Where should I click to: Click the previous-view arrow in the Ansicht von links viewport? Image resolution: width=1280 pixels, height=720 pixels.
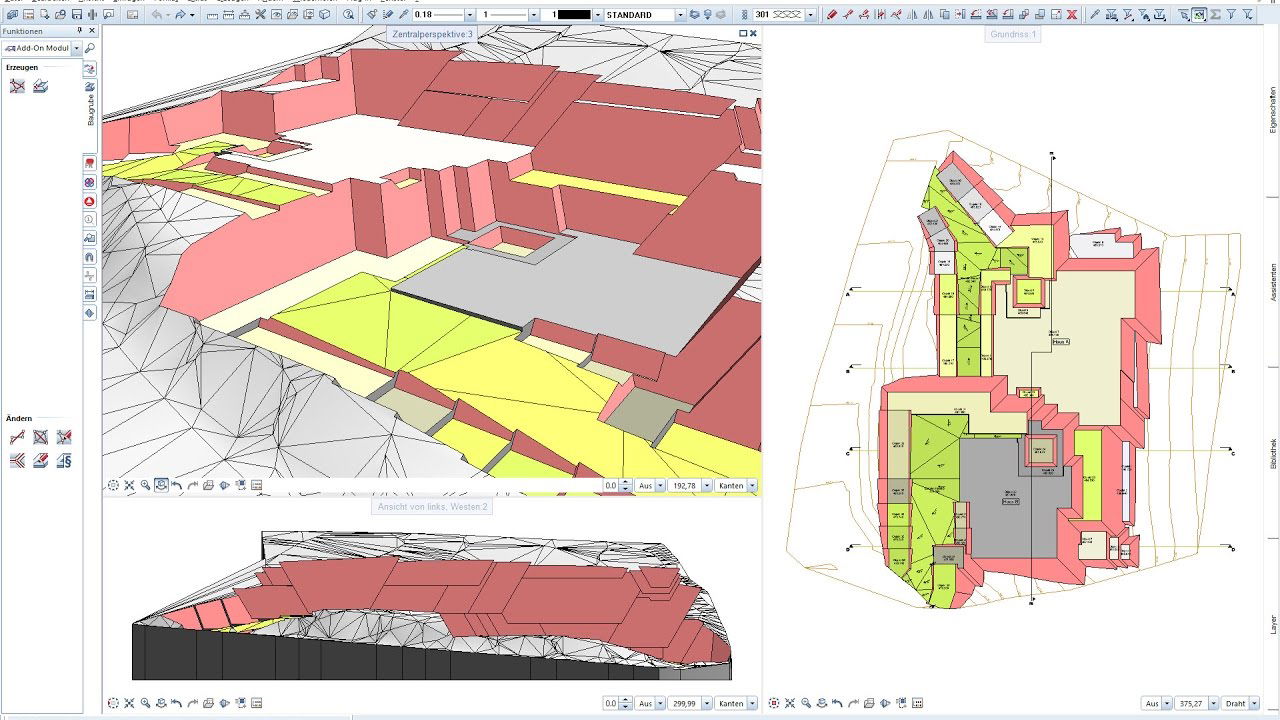click(x=177, y=703)
